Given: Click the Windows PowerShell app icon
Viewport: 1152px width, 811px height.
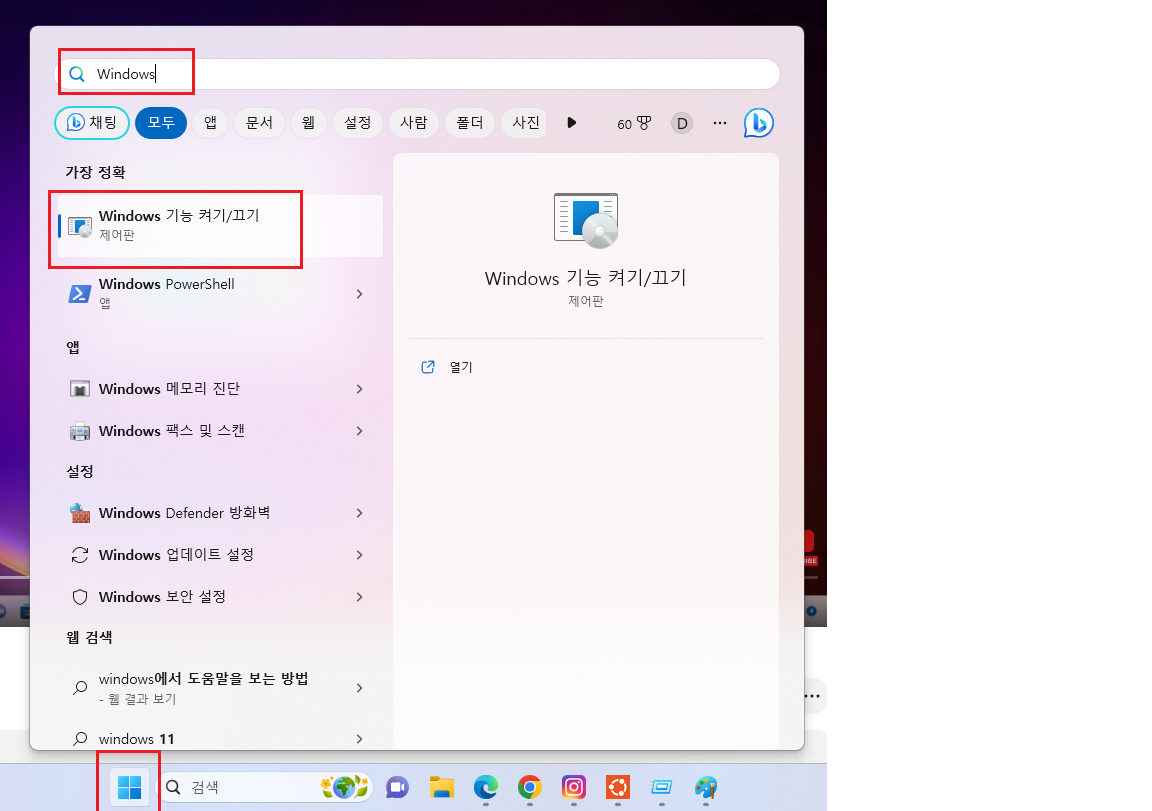Looking at the screenshot, I should (79, 294).
